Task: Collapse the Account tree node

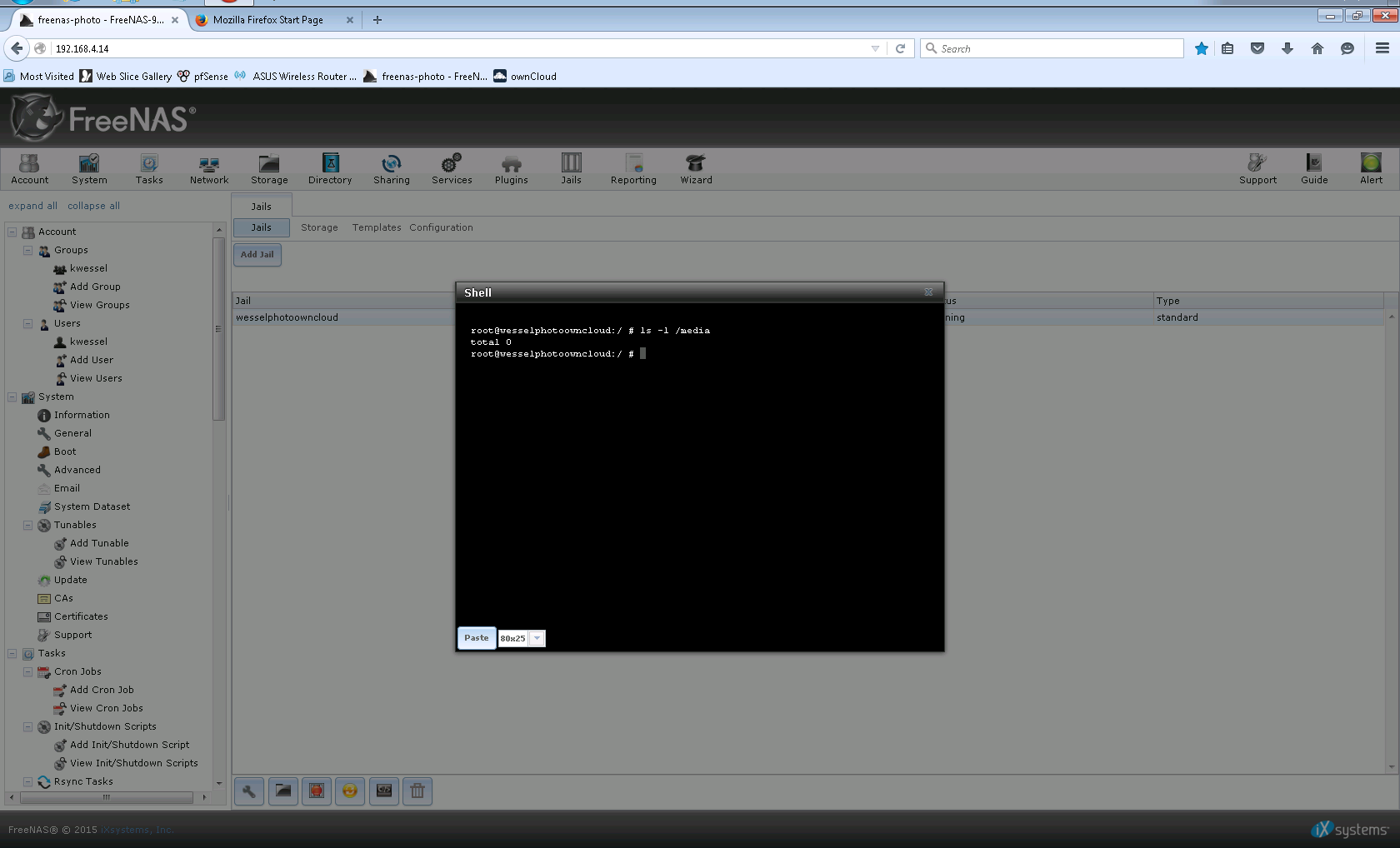Action: pyautogui.click(x=12, y=232)
